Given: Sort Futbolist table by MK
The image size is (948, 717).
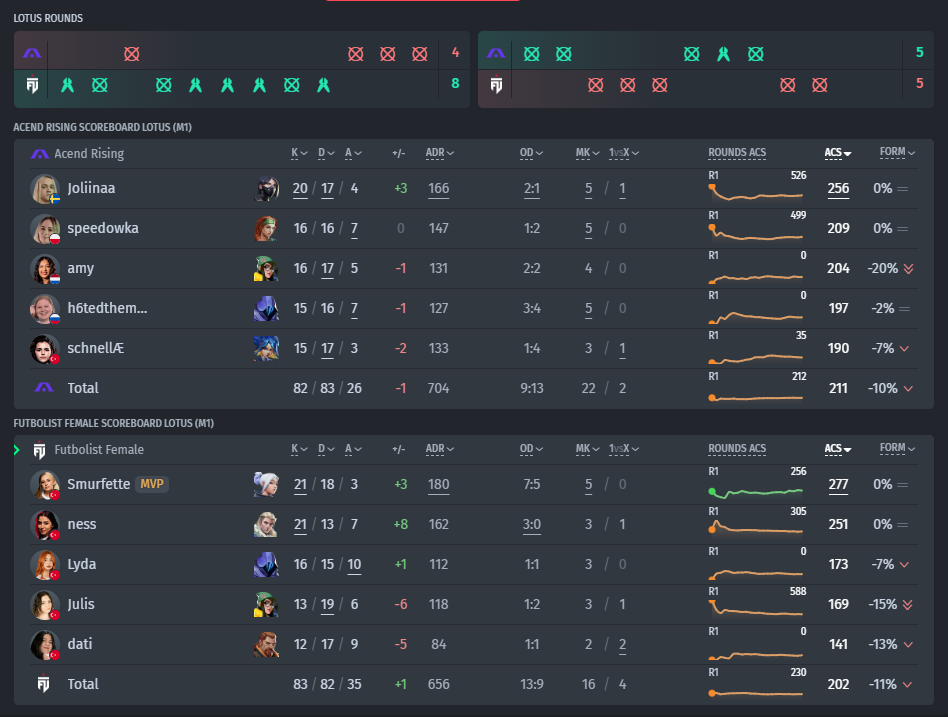Looking at the screenshot, I should [587, 449].
